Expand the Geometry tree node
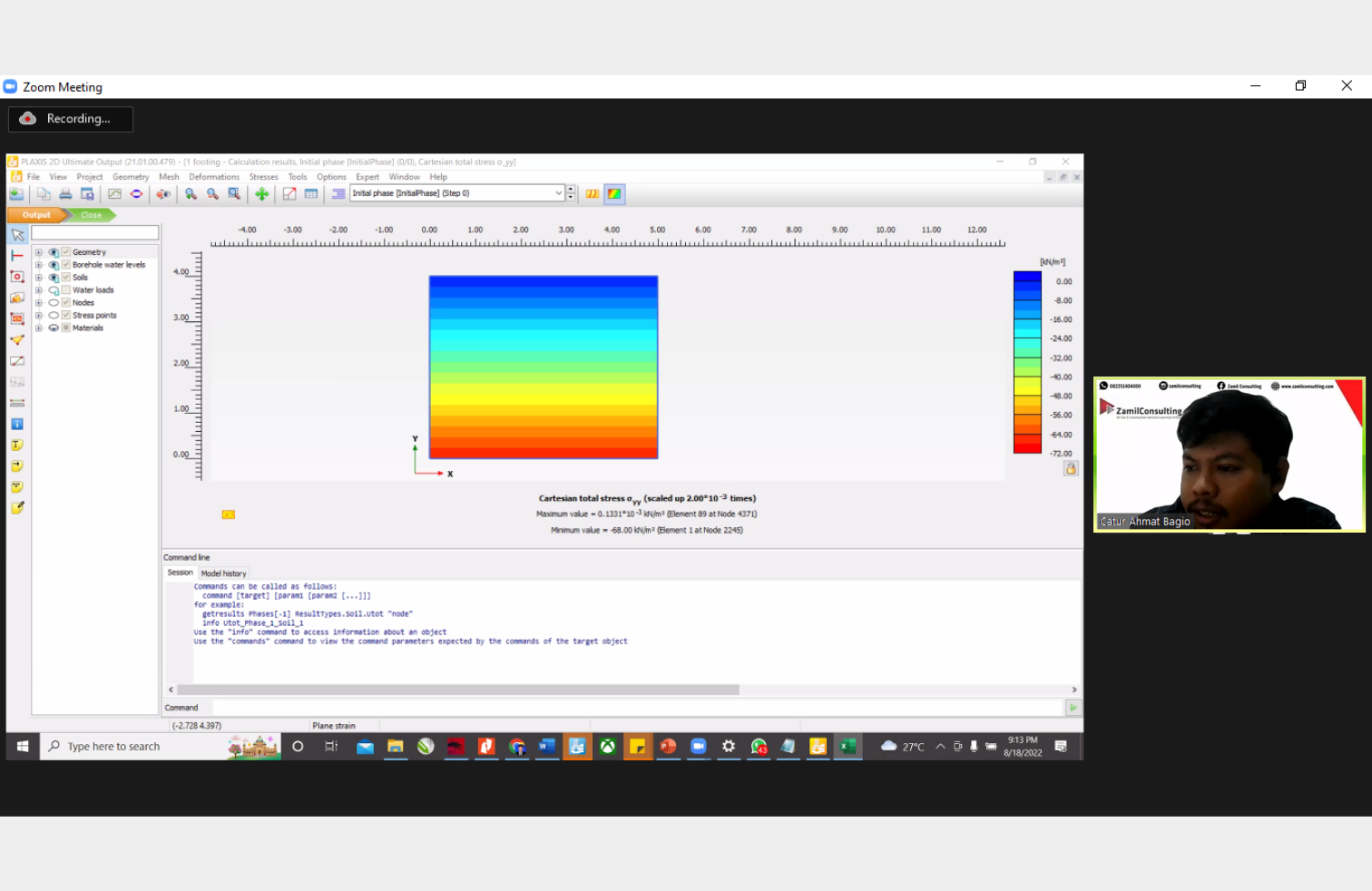Image resolution: width=1372 pixels, height=891 pixels. point(38,252)
